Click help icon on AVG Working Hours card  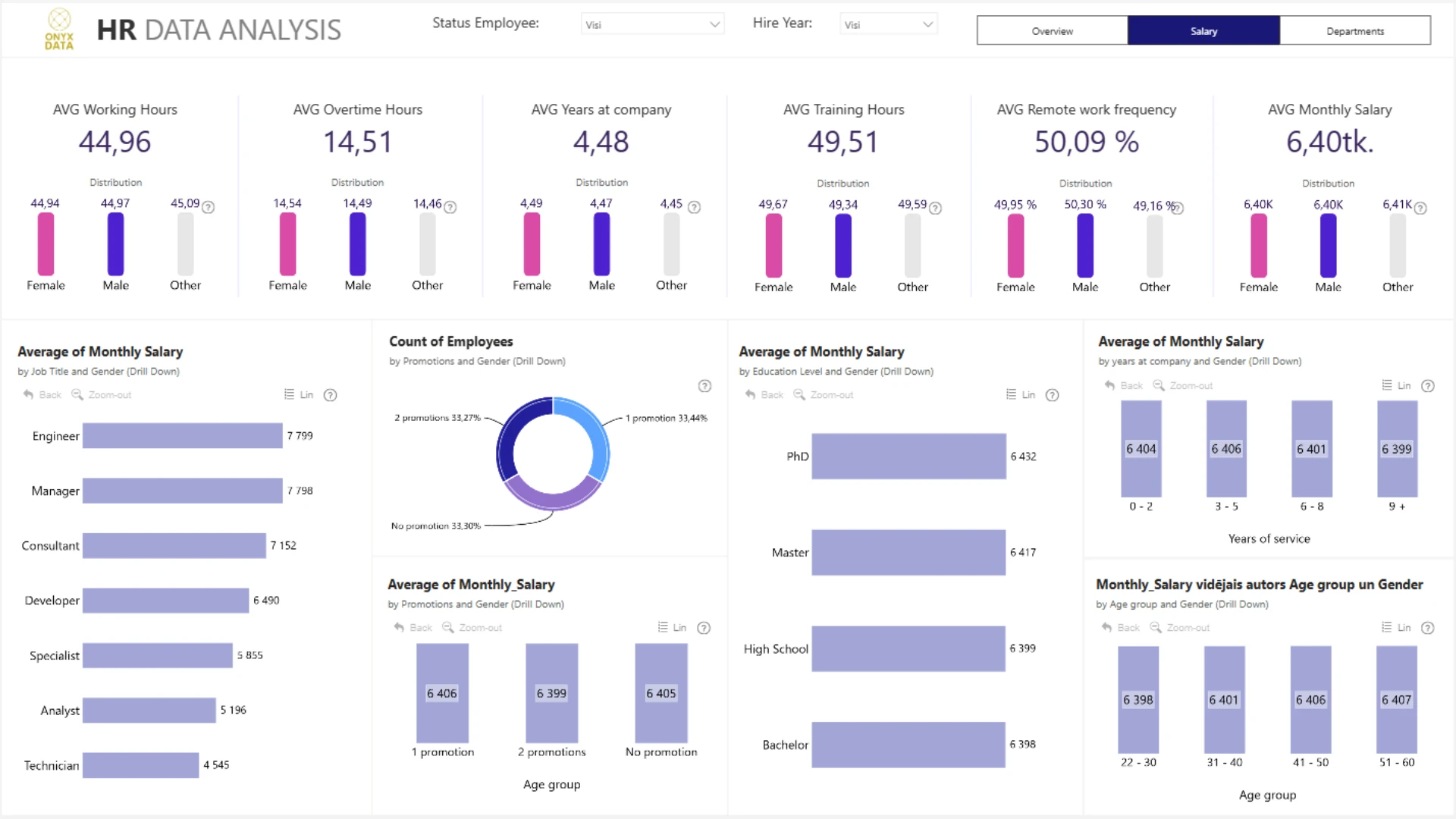[x=208, y=207]
